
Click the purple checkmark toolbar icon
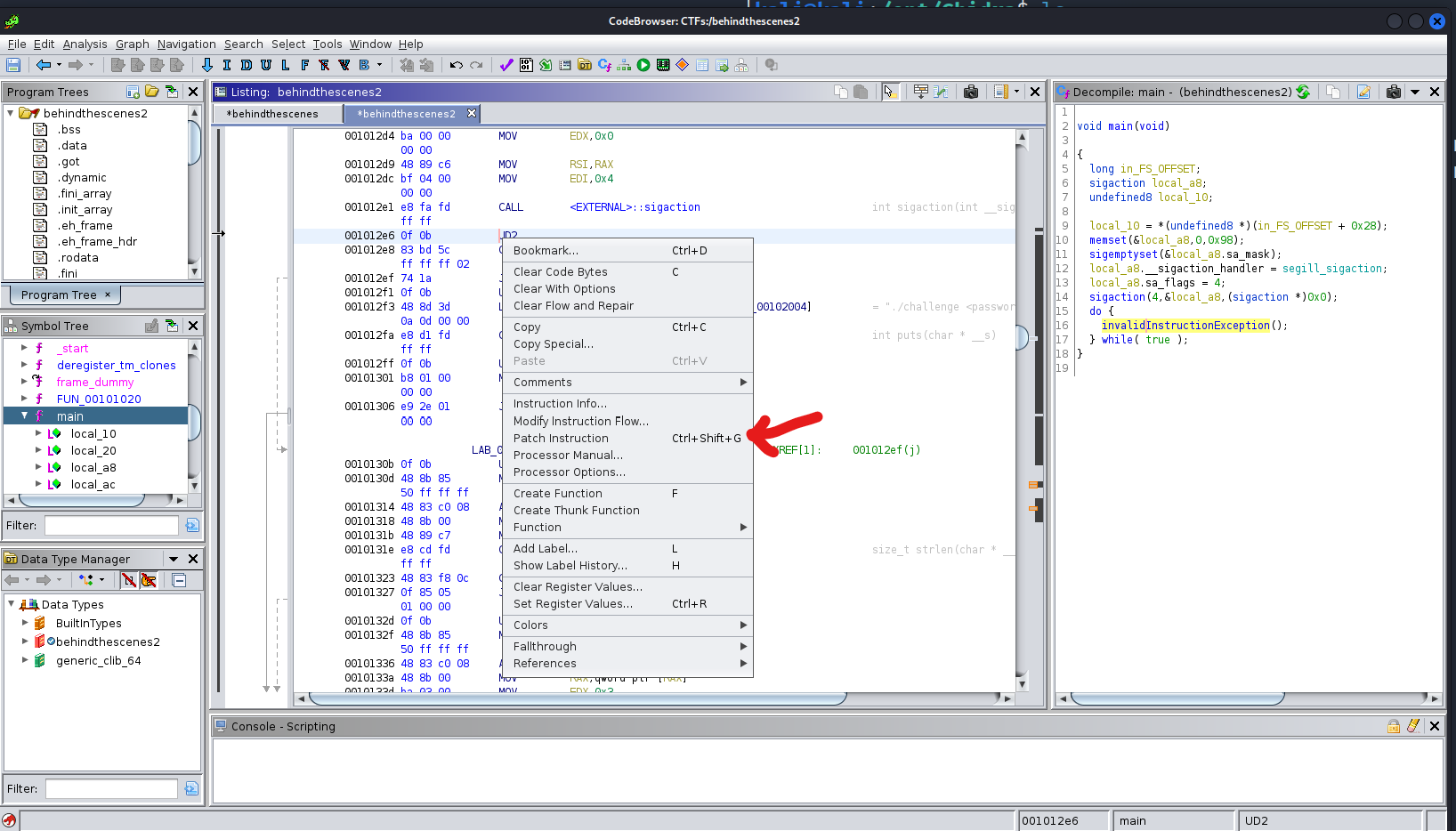click(x=506, y=65)
